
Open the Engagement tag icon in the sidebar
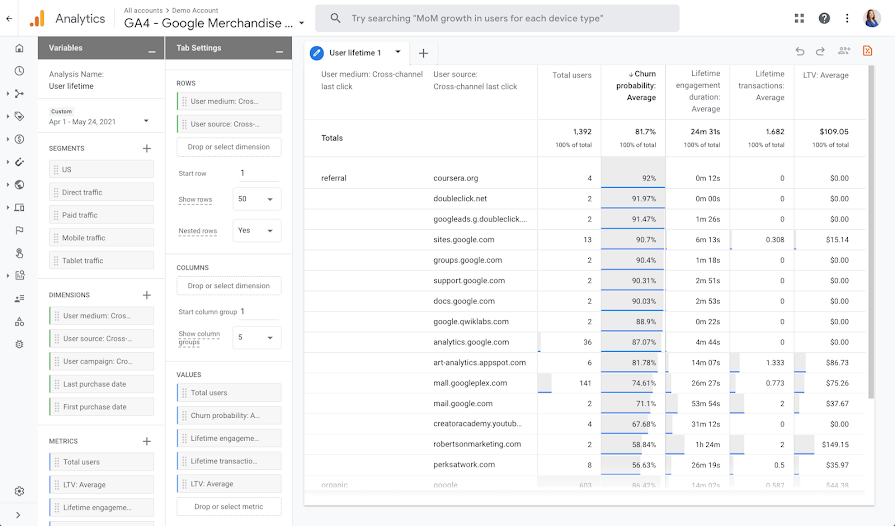[x=19, y=116]
